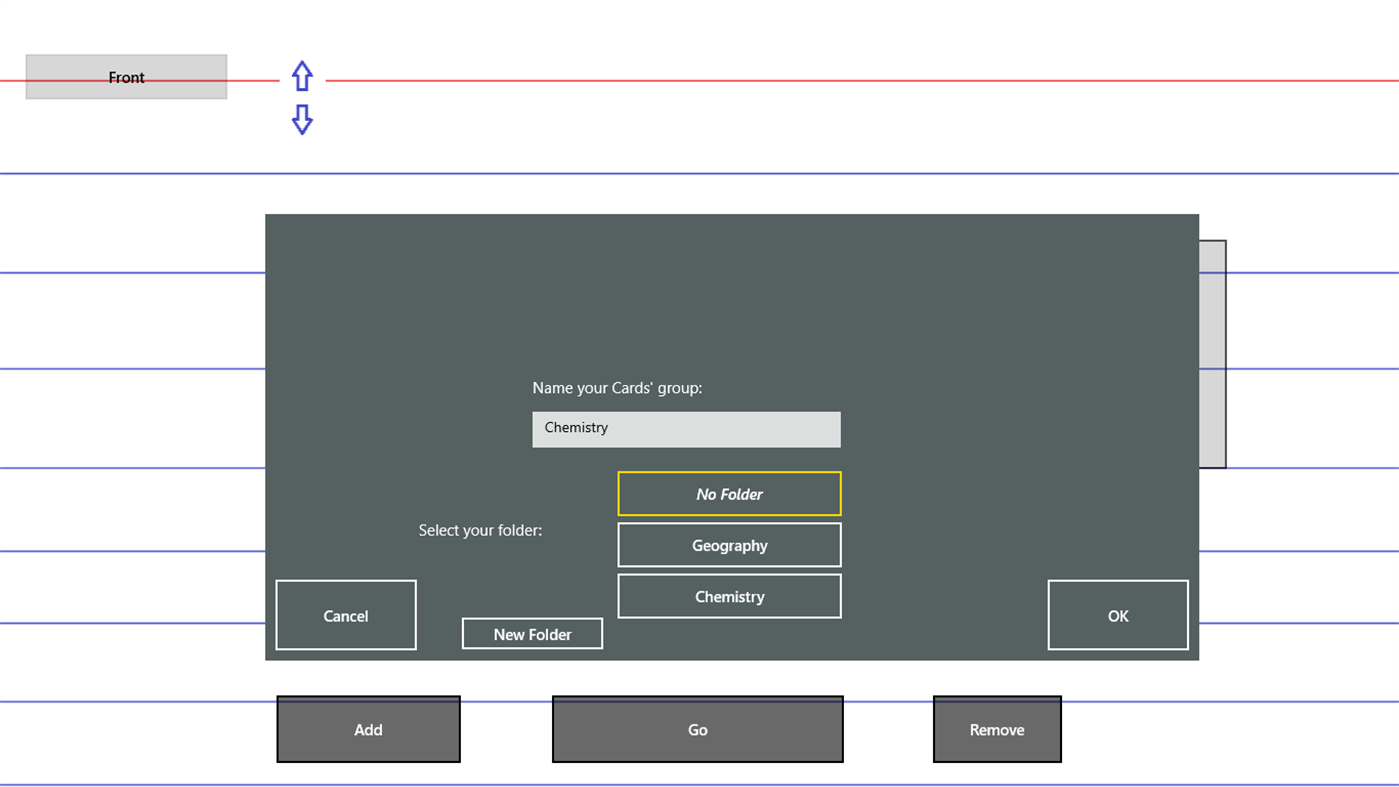The height and width of the screenshot is (787, 1399).
Task: Click the 'Name your Cards' group' label
Action: pos(617,388)
